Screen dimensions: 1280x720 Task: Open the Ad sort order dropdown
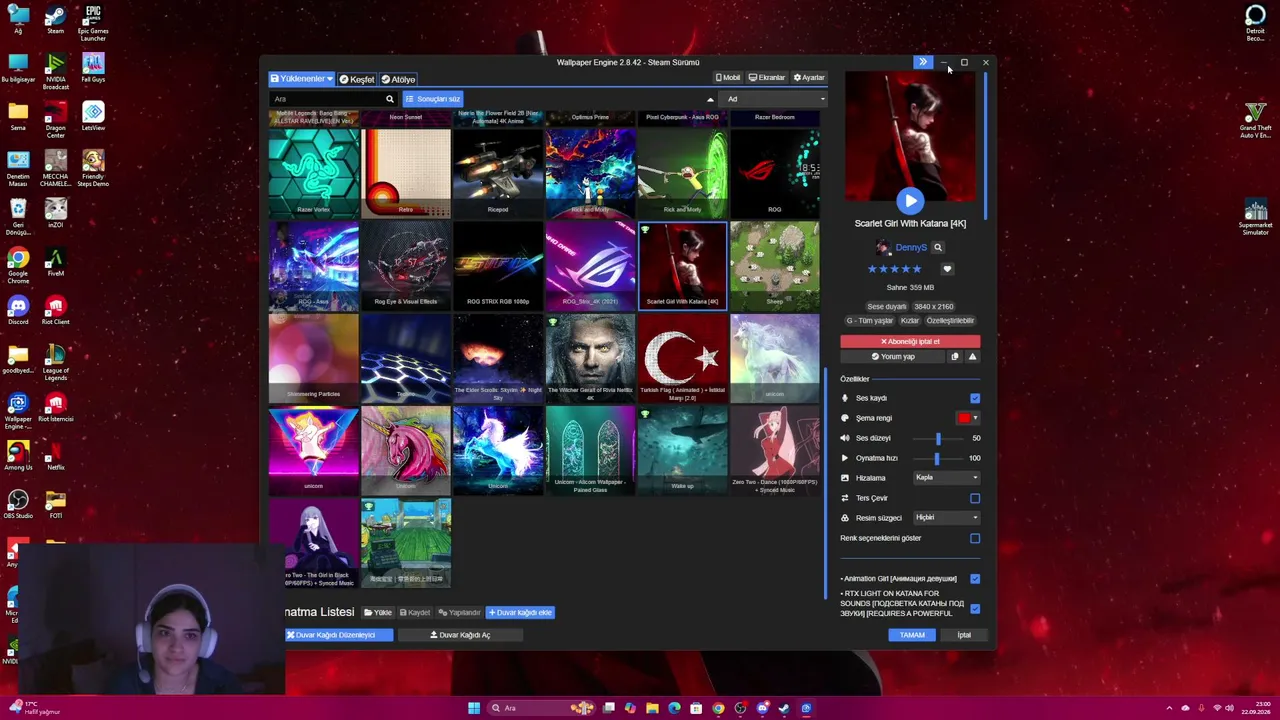click(x=775, y=99)
